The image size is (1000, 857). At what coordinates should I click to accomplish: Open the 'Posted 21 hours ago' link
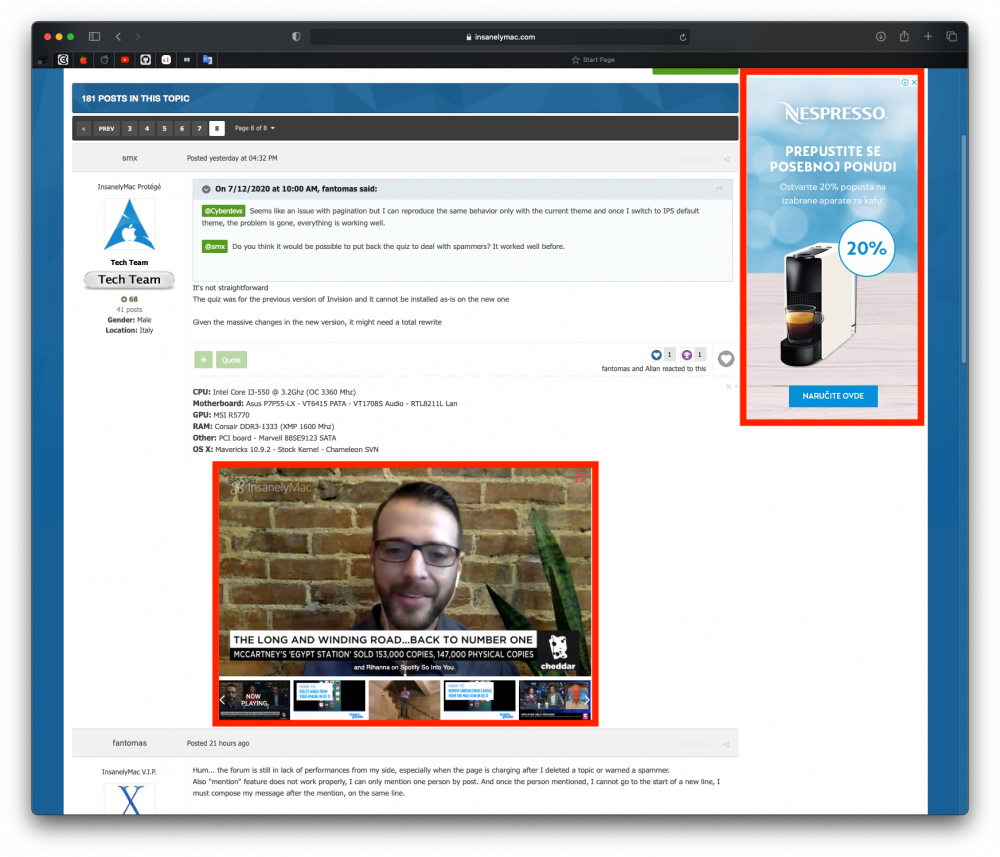point(218,743)
